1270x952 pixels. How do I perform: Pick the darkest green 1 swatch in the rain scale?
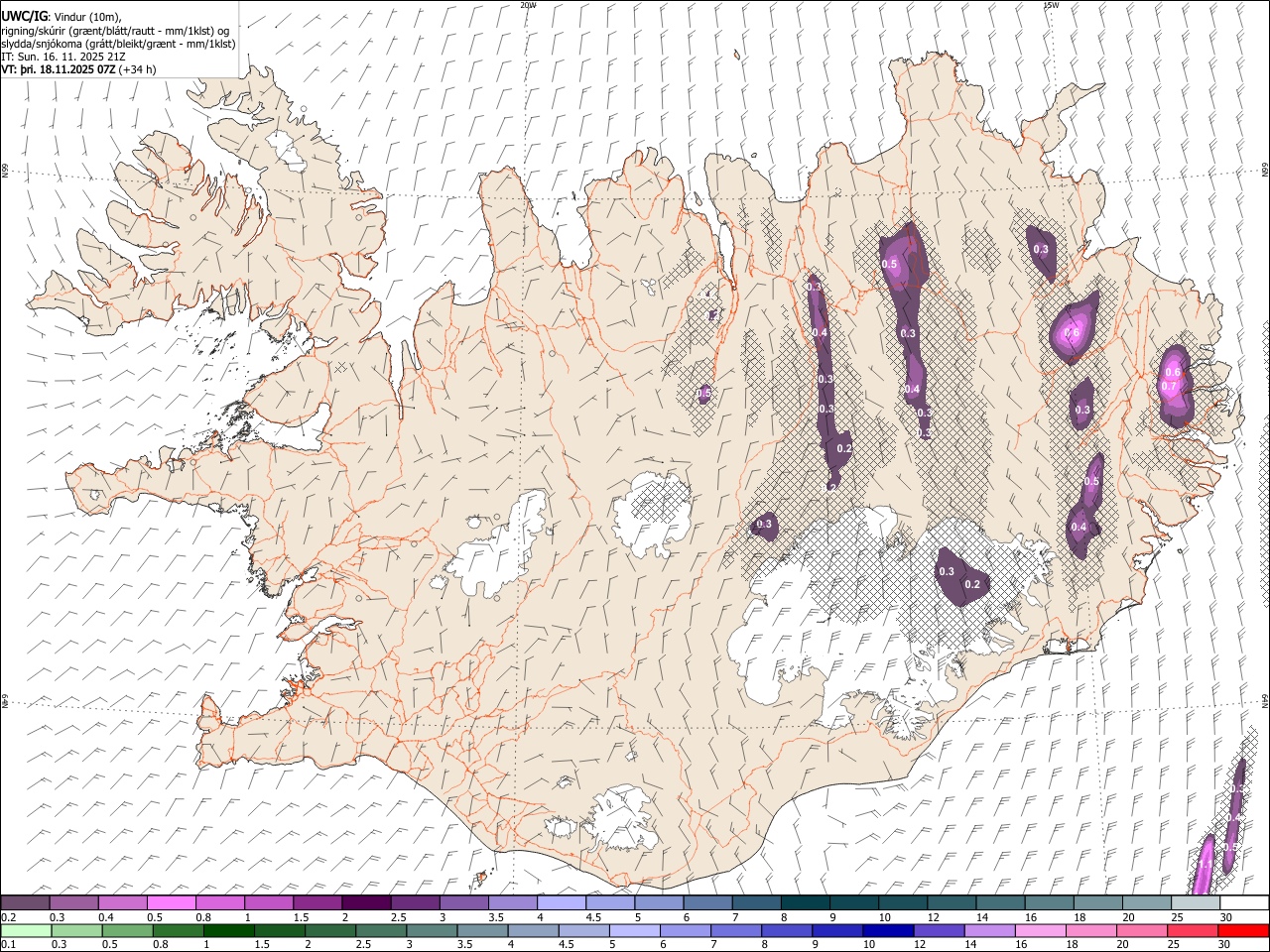click(228, 931)
